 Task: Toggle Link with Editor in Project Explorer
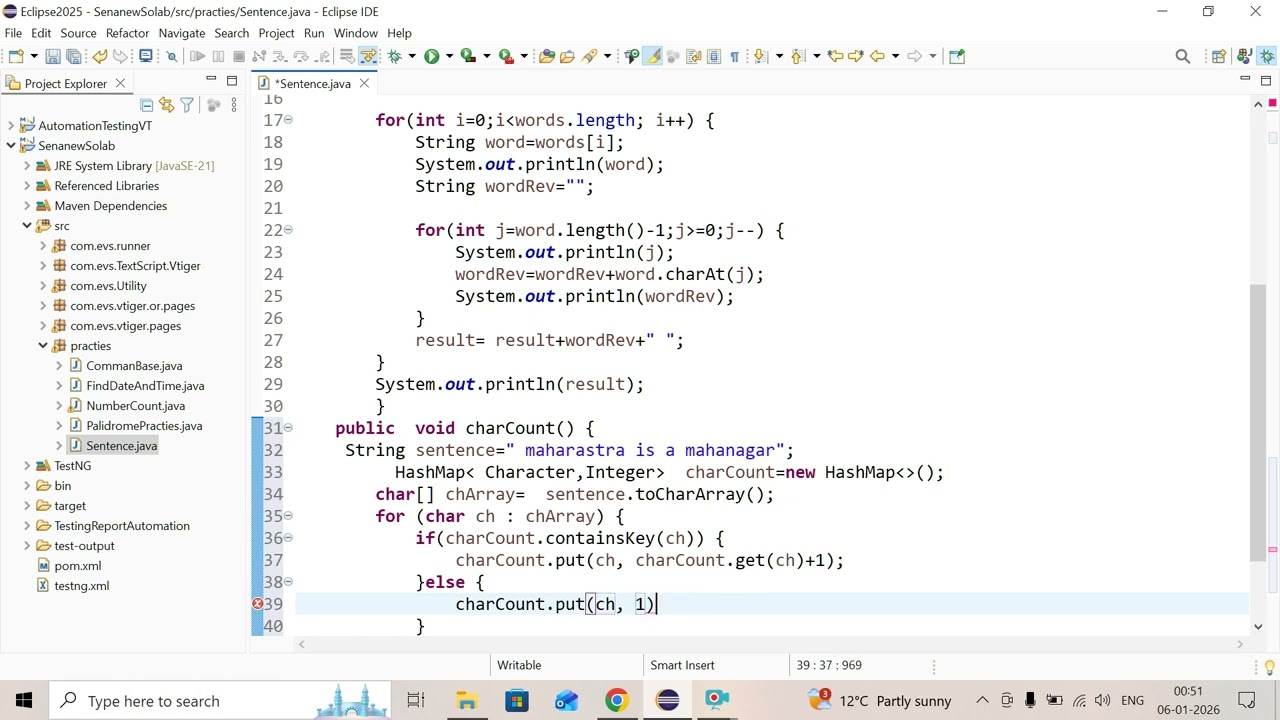166,105
